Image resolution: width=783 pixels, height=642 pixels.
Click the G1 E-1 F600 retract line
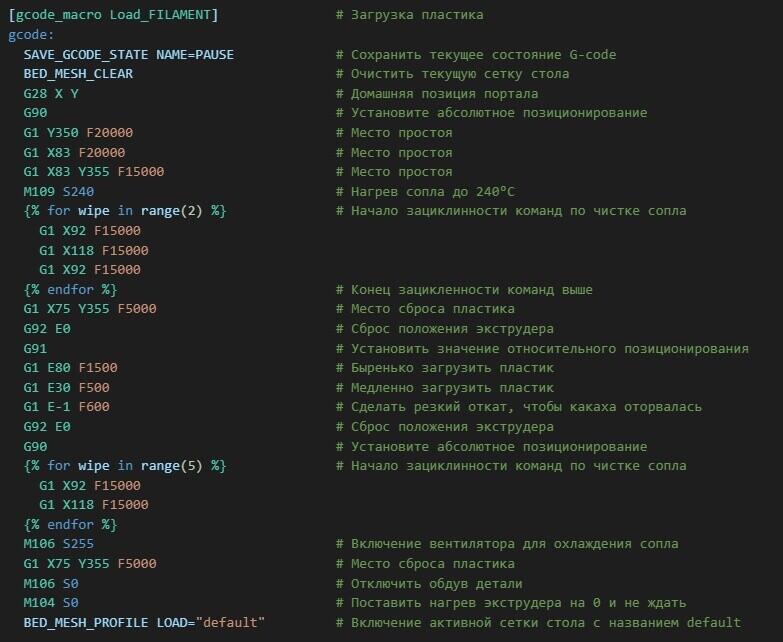coord(66,407)
